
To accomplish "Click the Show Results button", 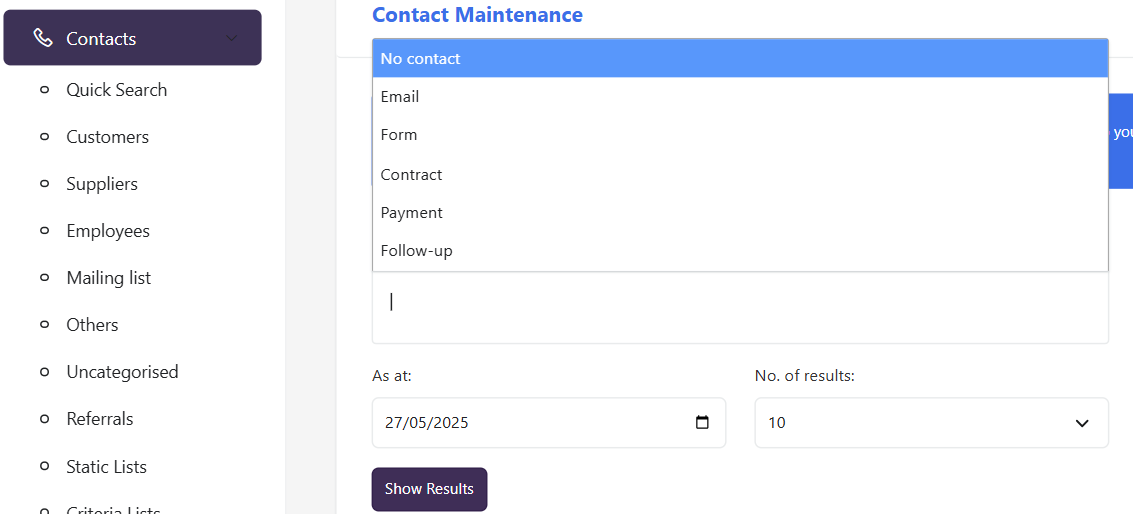I will (x=429, y=489).
